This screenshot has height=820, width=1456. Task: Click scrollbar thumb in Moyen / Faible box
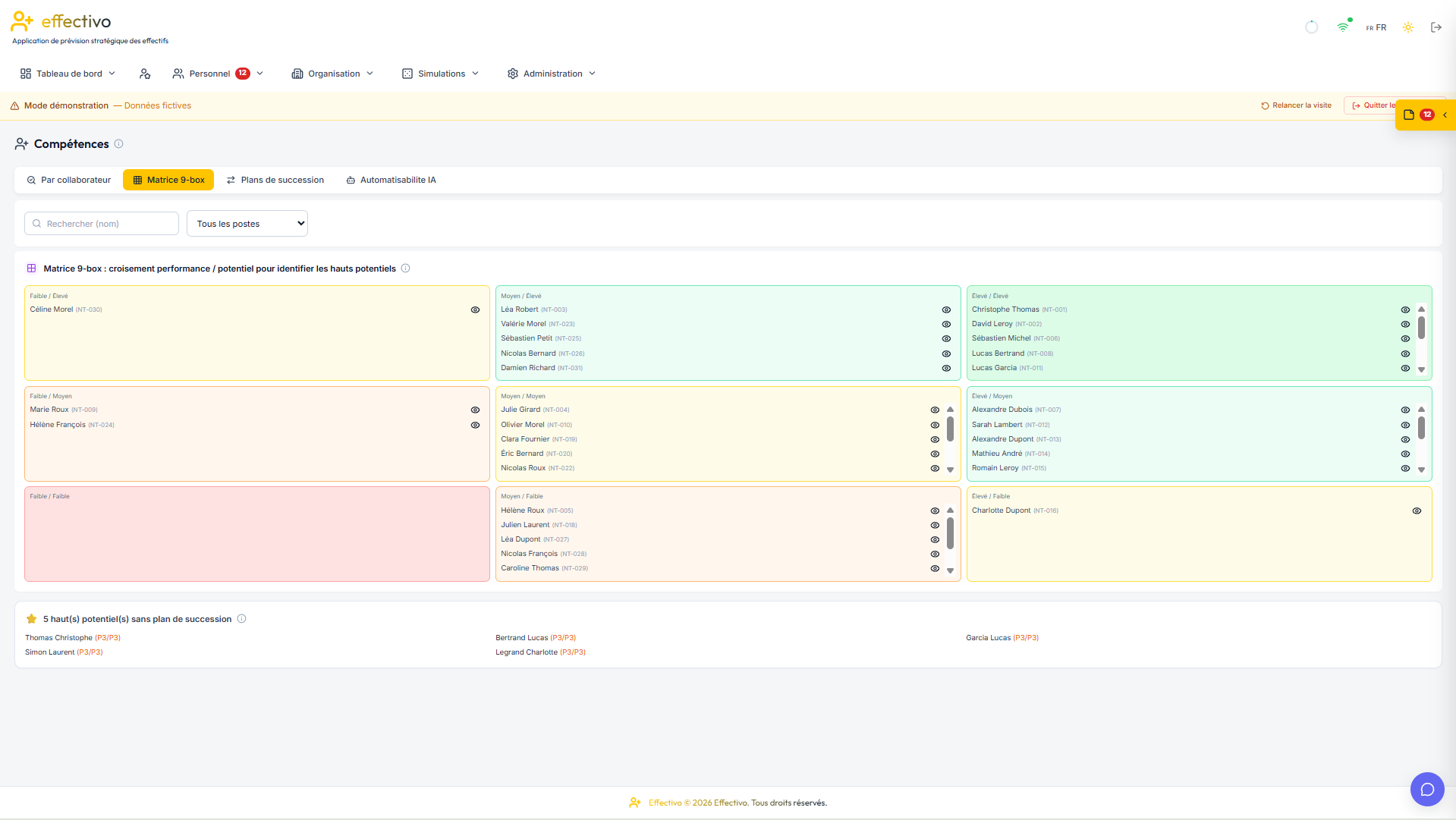[950, 533]
